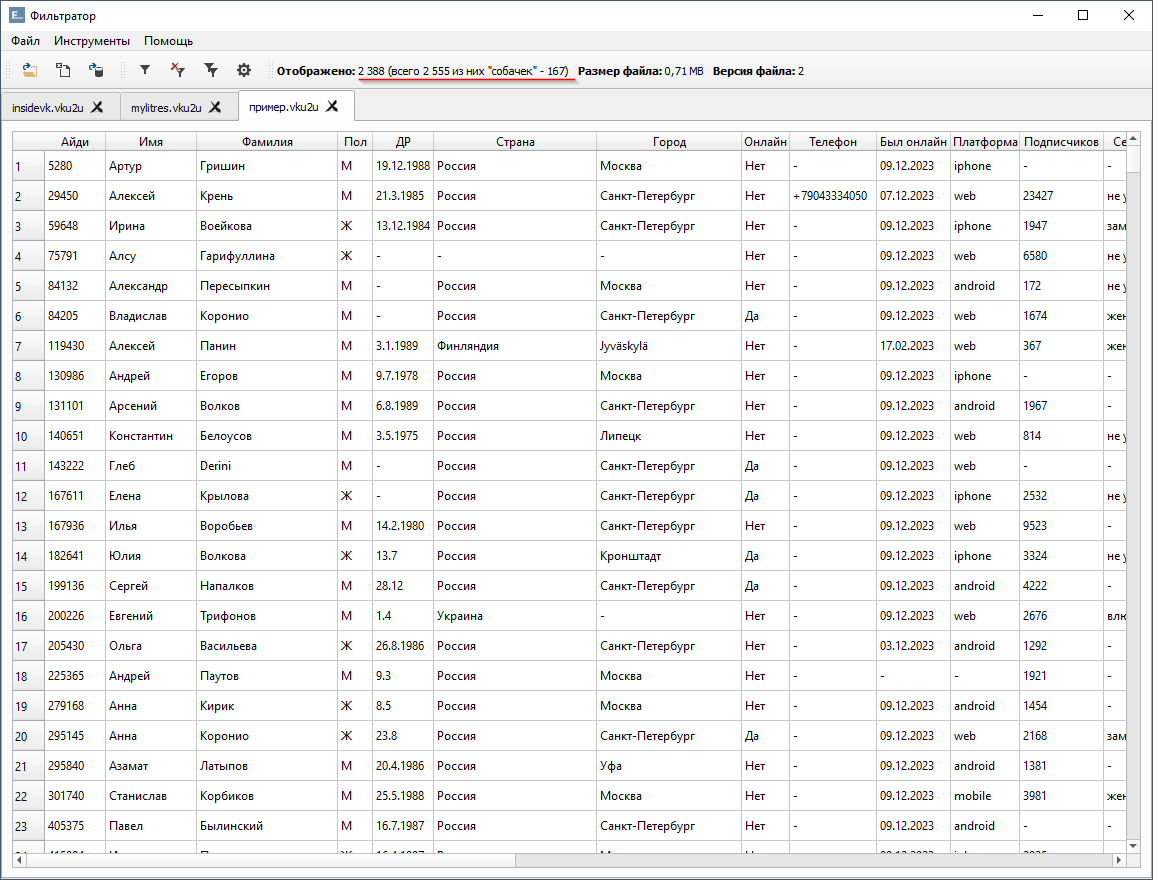Screen dimensions: 1153x880
Task: Click the Пол column header
Action: click(355, 142)
